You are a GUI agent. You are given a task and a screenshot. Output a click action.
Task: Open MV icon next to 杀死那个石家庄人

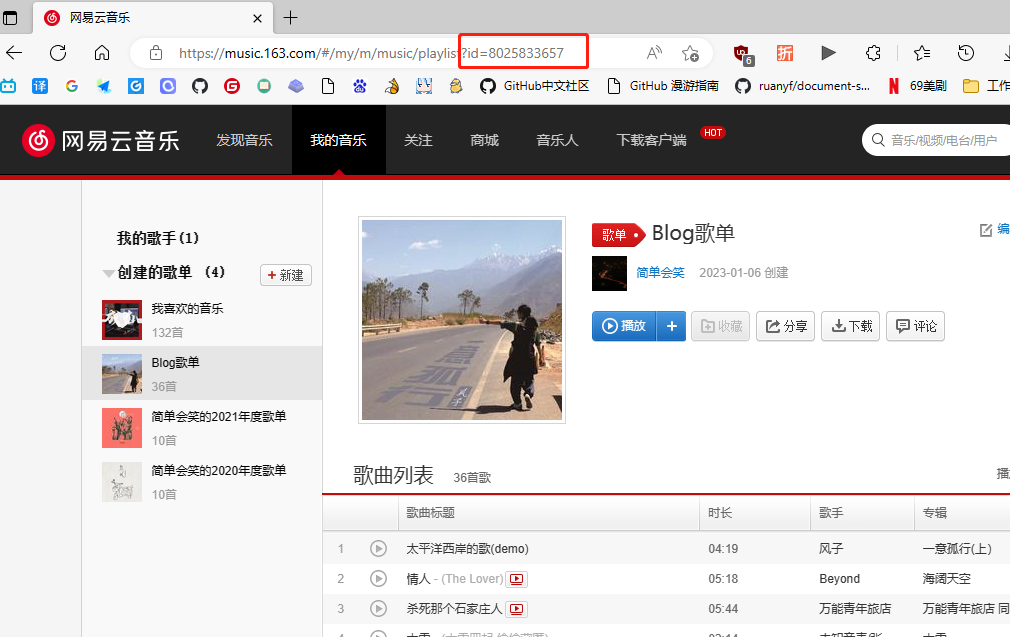tap(517, 609)
